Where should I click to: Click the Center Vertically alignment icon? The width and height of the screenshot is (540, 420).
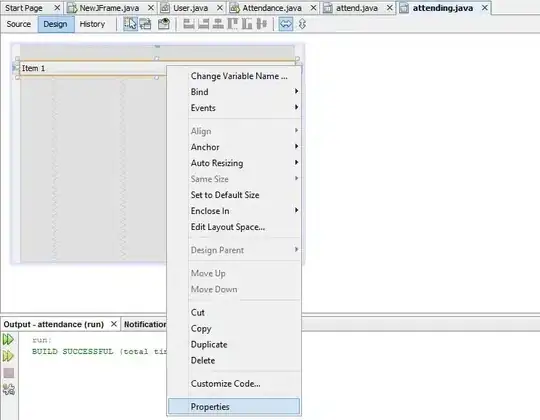tap(262, 24)
